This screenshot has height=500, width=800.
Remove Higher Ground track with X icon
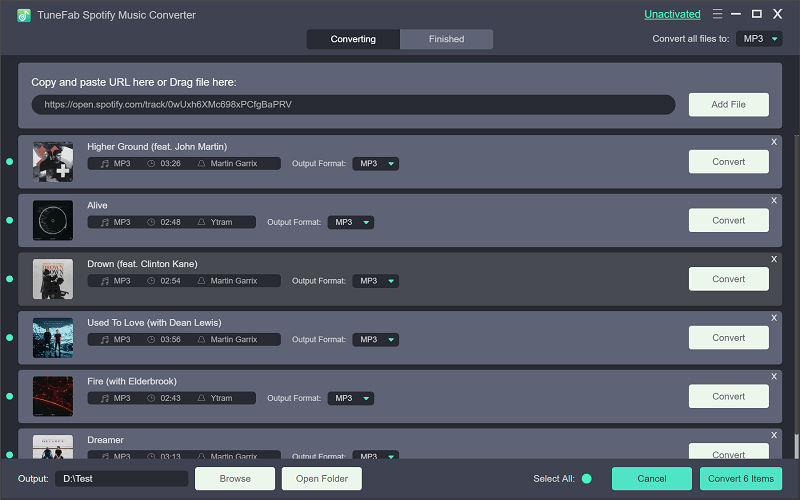(x=773, y=142)
